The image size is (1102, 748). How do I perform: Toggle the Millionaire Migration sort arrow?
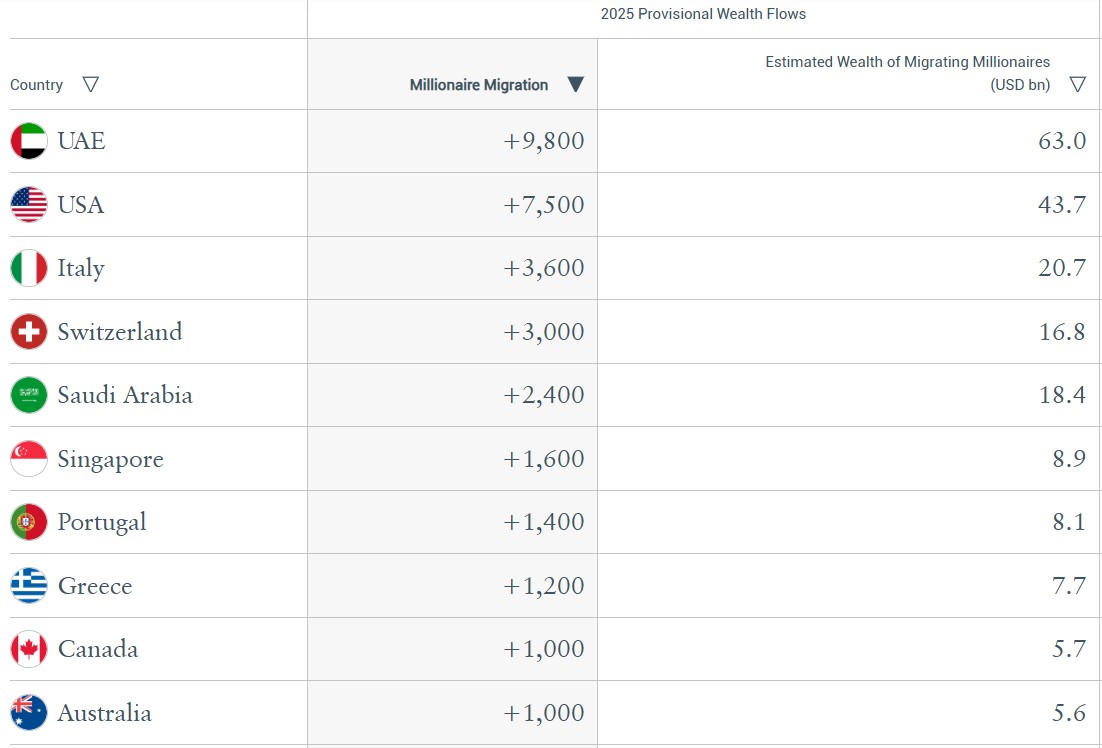click(x=575, y=85)
